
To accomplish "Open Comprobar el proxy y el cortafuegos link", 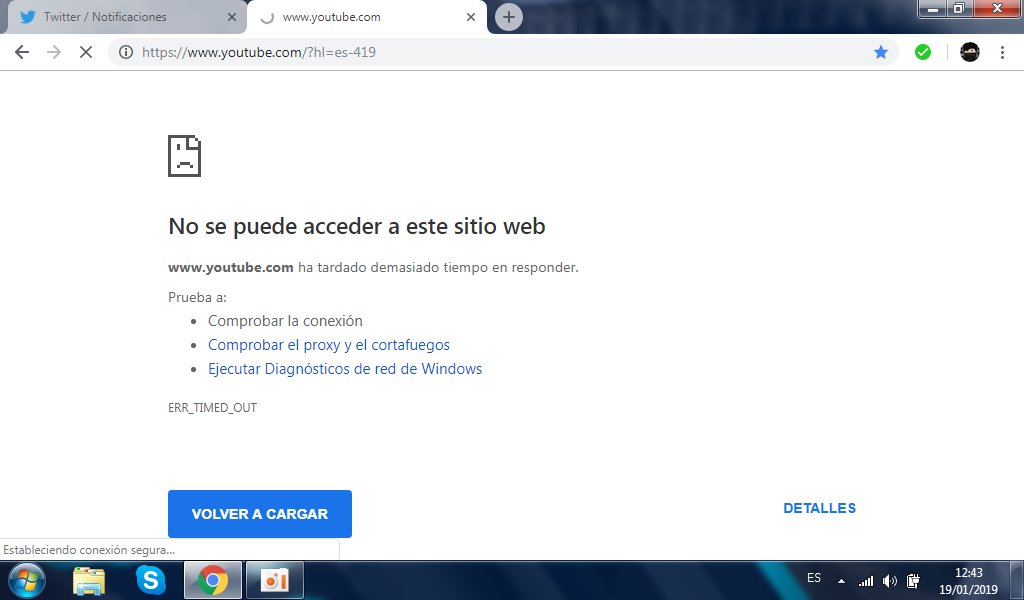I will coord(328,345).
